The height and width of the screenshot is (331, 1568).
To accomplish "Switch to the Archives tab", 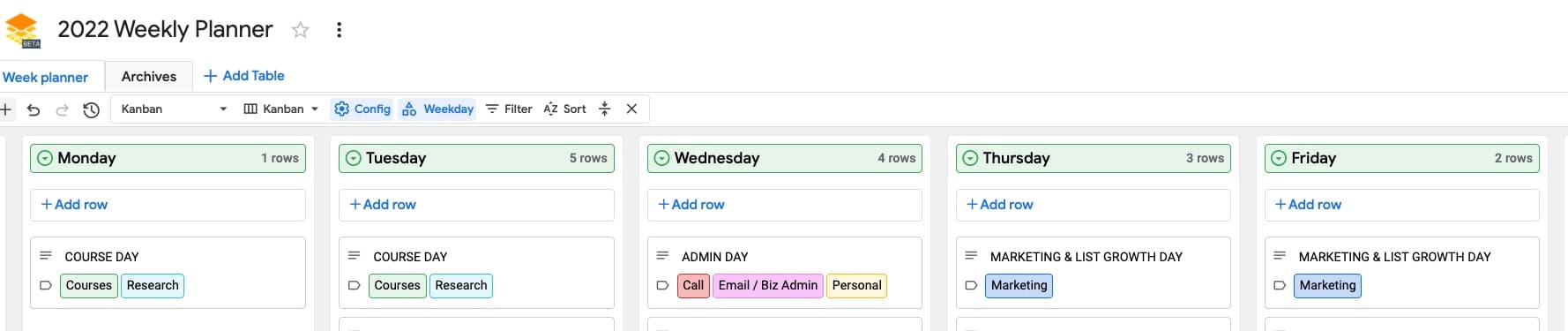I will (x=149, y=77).
